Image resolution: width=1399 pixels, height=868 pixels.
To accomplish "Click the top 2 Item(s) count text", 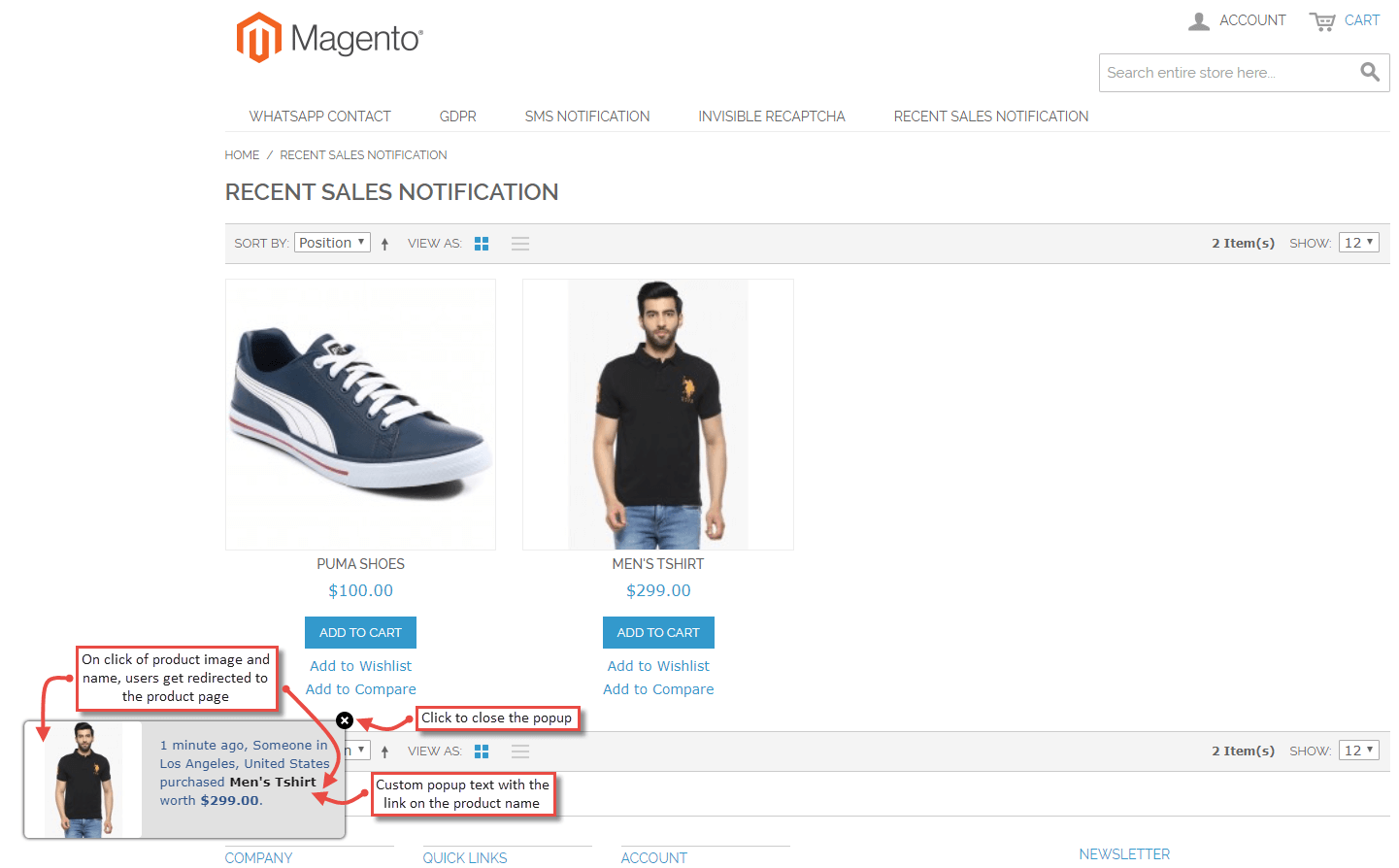I will (x=1243, y=243).
